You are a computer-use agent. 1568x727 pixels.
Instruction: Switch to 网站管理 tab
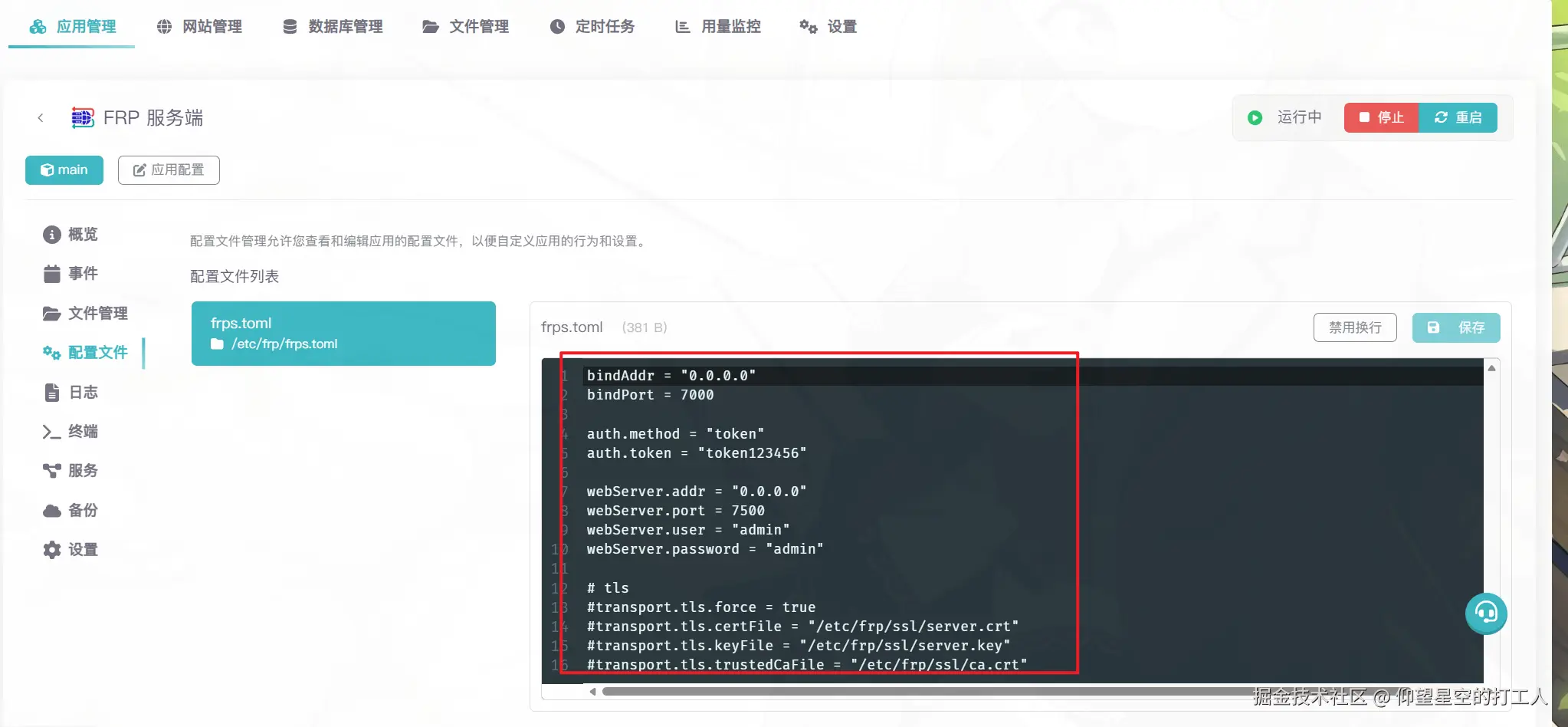pos(198,27)
